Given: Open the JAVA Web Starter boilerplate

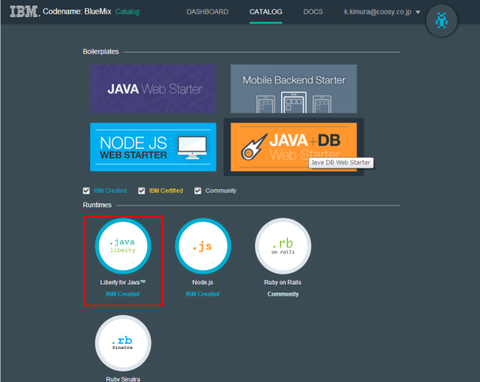Looking at the screenshot, I should point(153,89).
